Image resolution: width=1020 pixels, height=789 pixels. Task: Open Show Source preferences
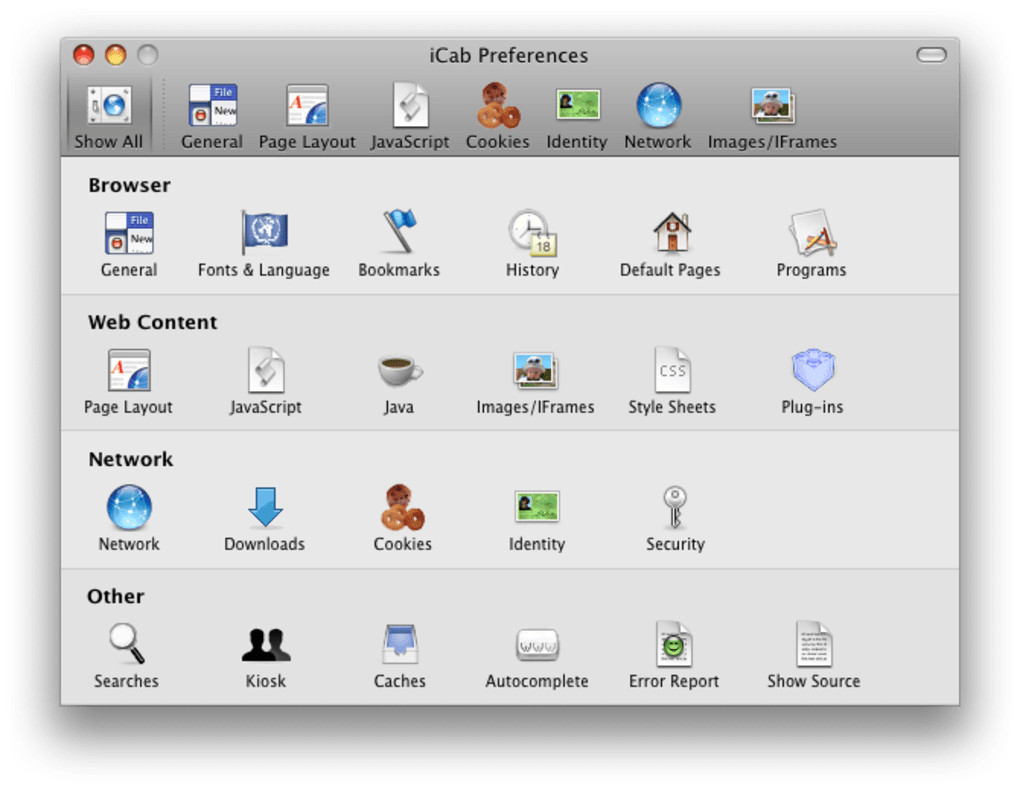click(x=814, y=656)
